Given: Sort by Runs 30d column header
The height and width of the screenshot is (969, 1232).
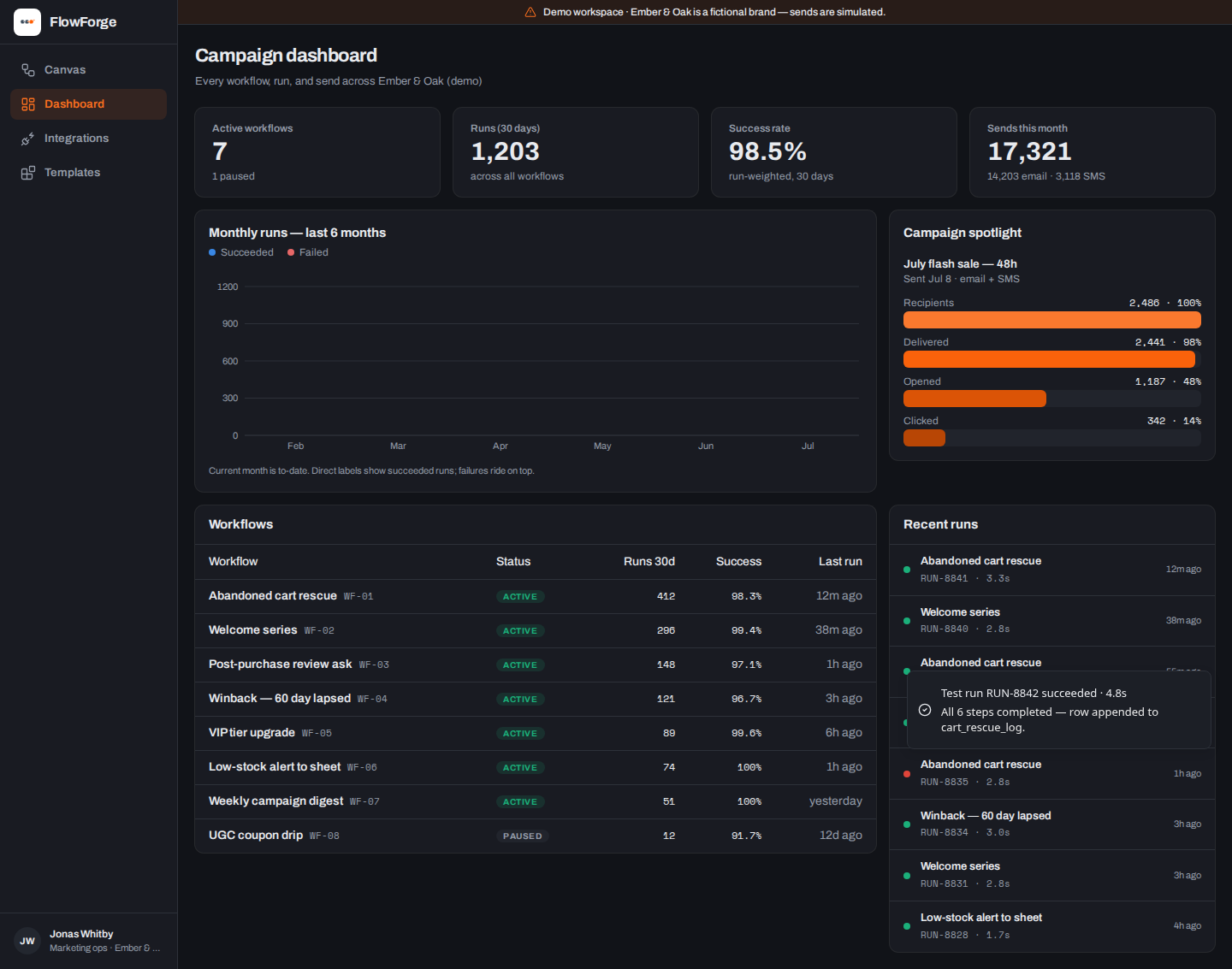Looking at the screenshot, I should [649, 562].
